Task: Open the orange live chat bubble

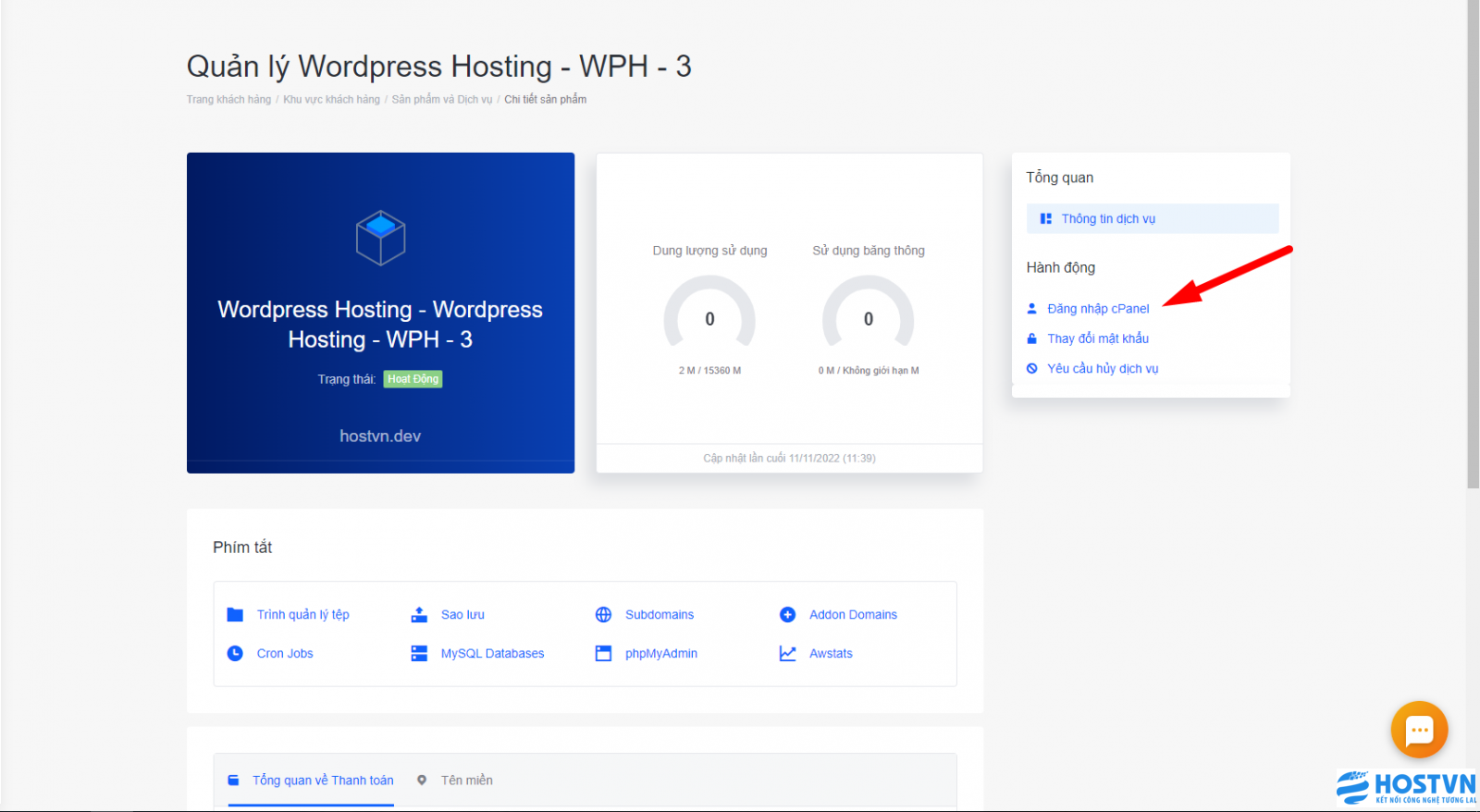Action: [x=1419, y=730]
